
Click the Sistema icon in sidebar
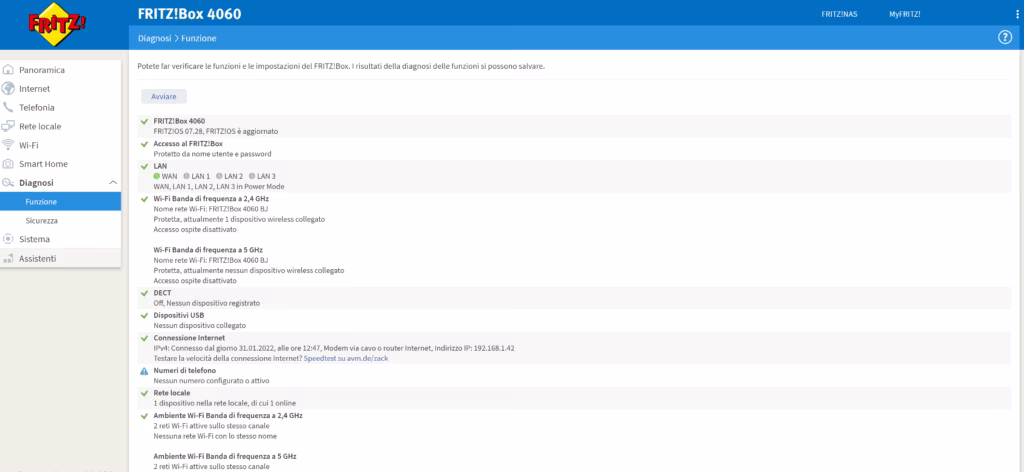8,239
